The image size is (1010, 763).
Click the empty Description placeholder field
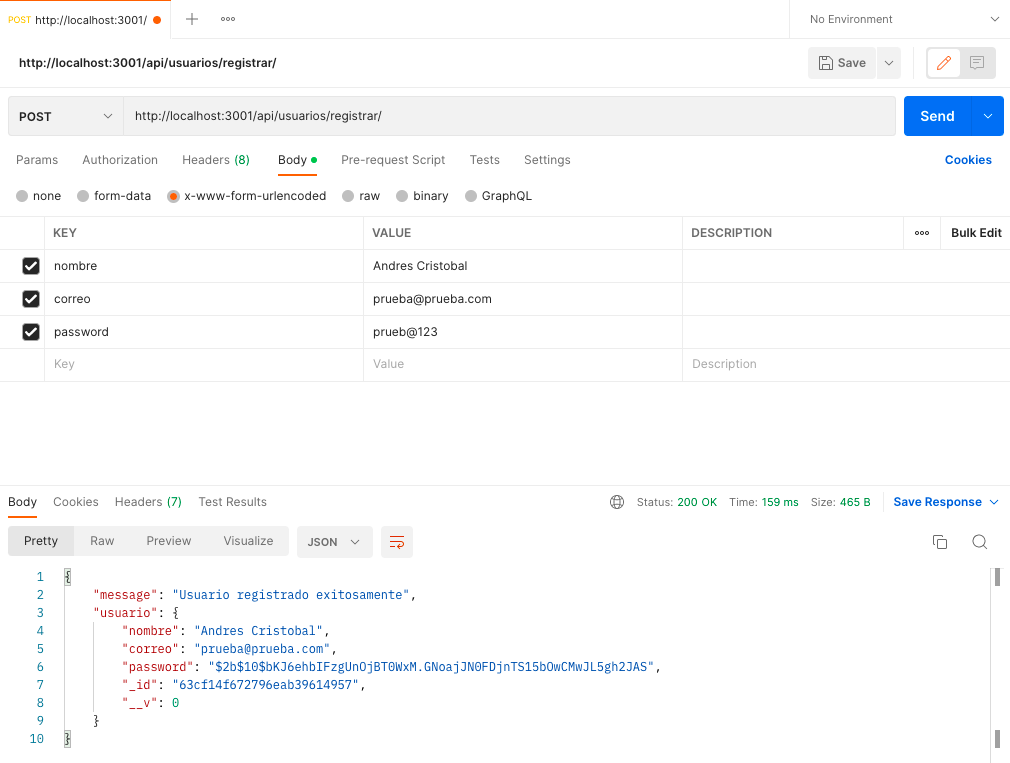click(846, 364)
